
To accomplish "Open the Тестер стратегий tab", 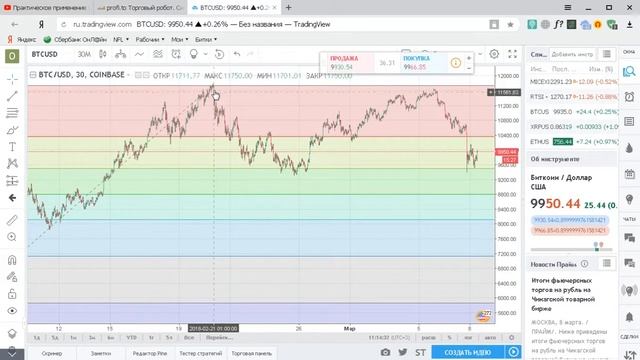I will click(x=200, y=353).
